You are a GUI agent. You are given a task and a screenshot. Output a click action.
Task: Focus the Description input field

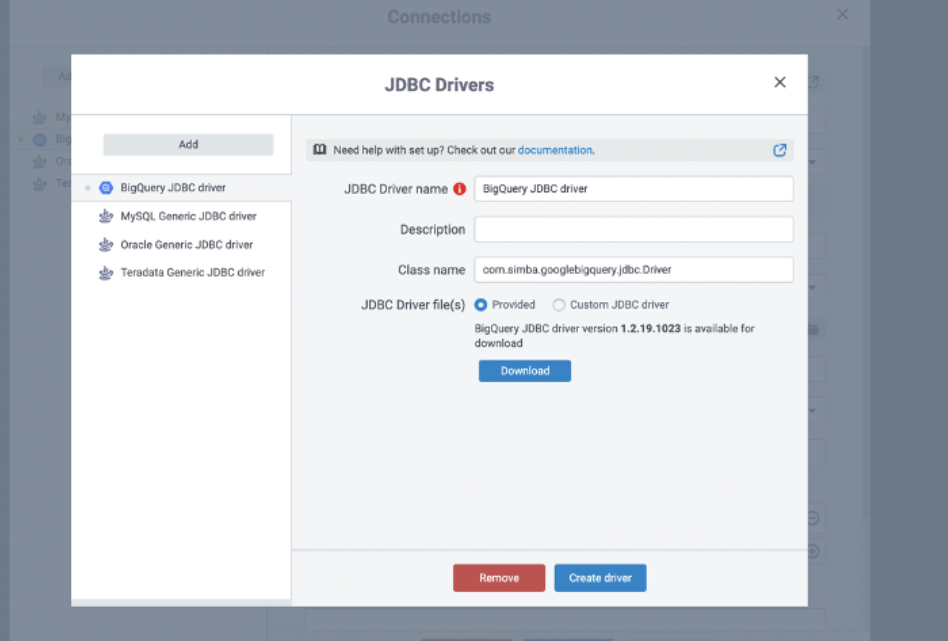tap(634, 229)
